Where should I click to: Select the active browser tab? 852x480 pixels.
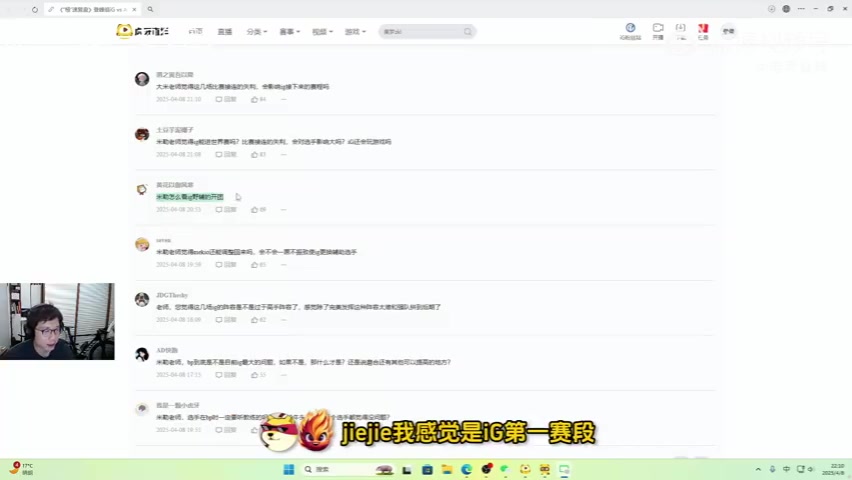click(90, 9)
